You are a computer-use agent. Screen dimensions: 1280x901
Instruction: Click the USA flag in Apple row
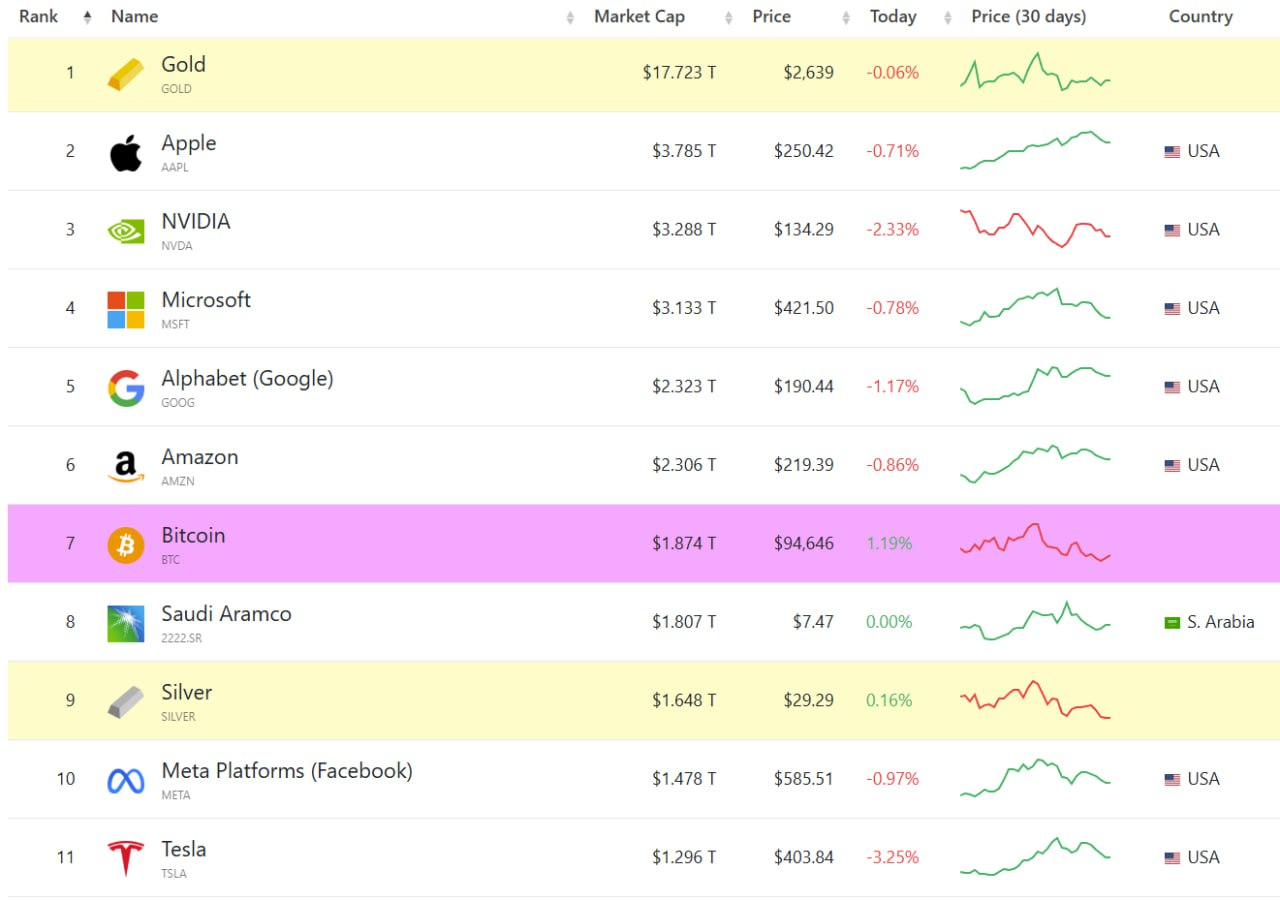coord(1172,152)
